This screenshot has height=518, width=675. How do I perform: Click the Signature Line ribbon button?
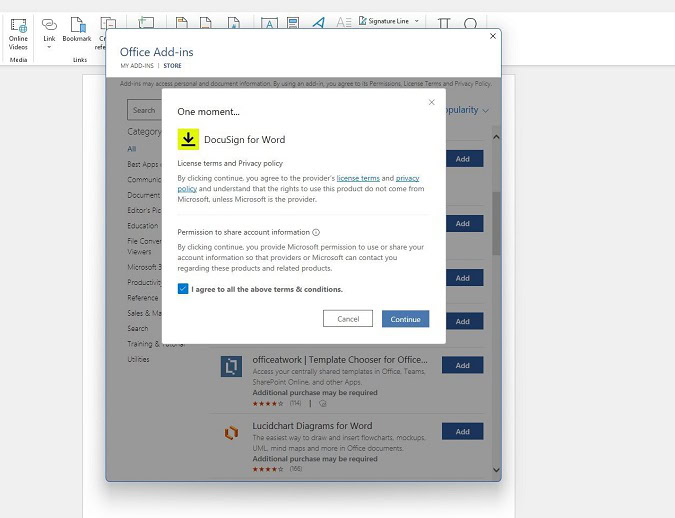tap(384, 21)
